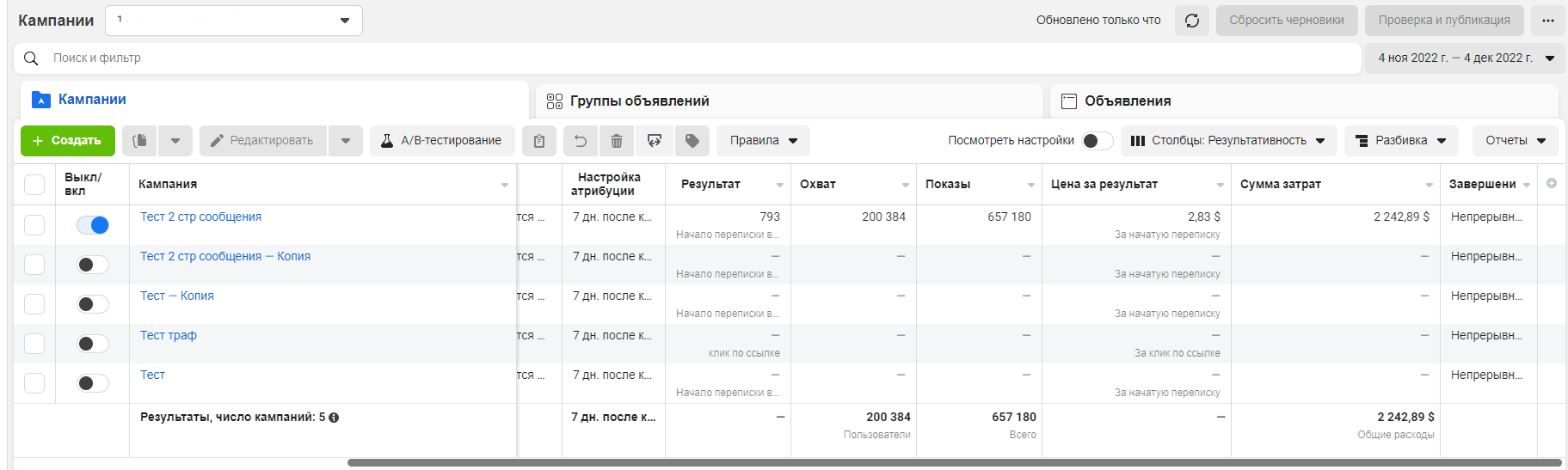Check the box for Тест траф row

tap(34, 344)
